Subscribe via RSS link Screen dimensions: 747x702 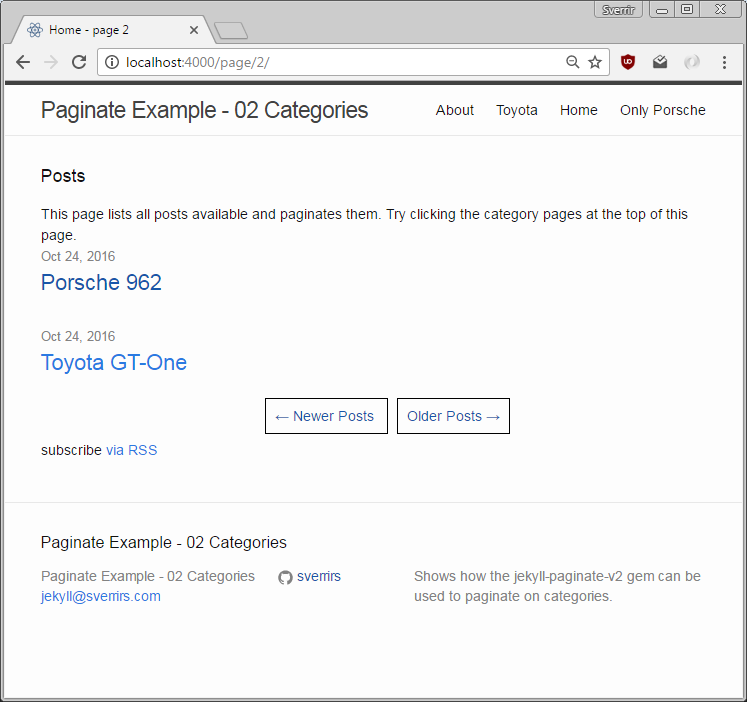(x=131, y=450)
